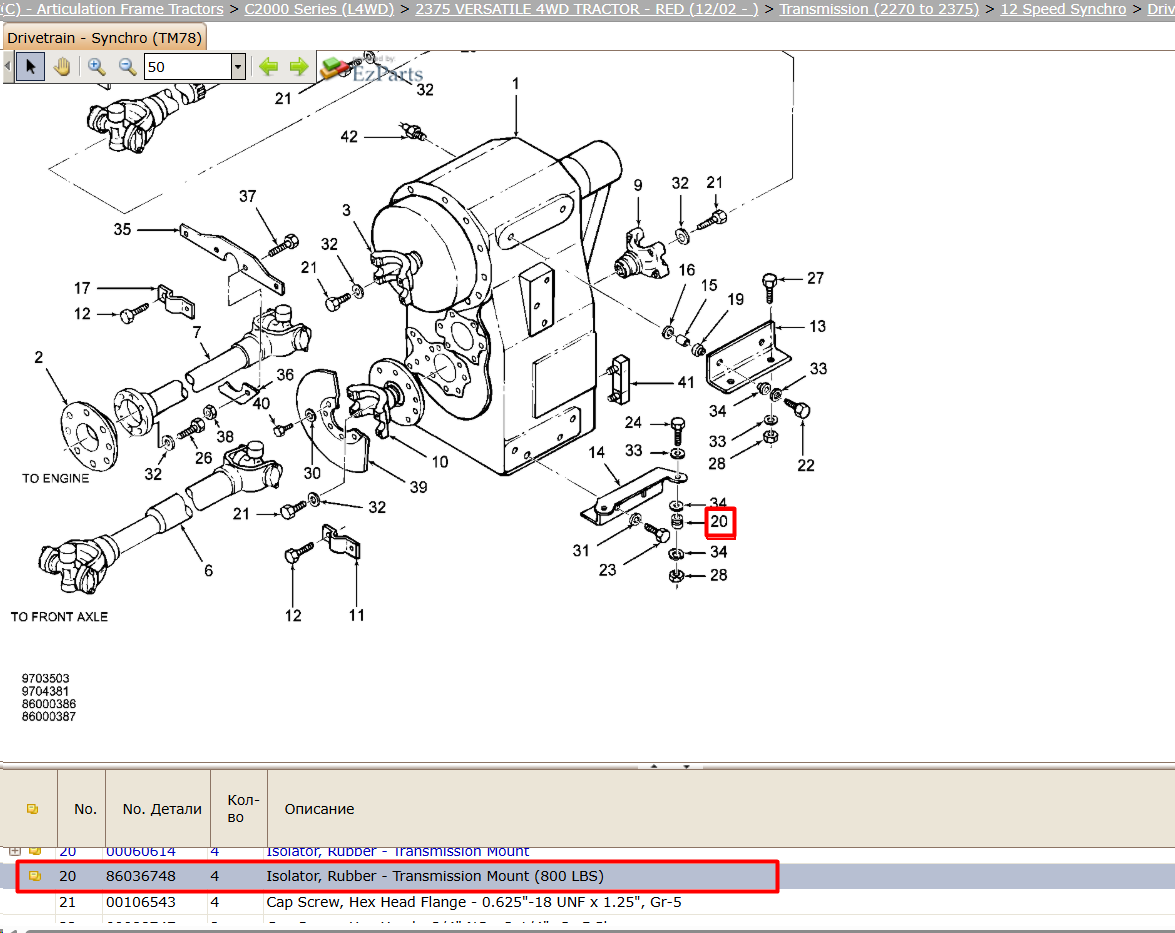The width and height of the screenshot is (1175, 933).
Task: Click callout 38 in the diagram
Action: click(x=225, y=436)
